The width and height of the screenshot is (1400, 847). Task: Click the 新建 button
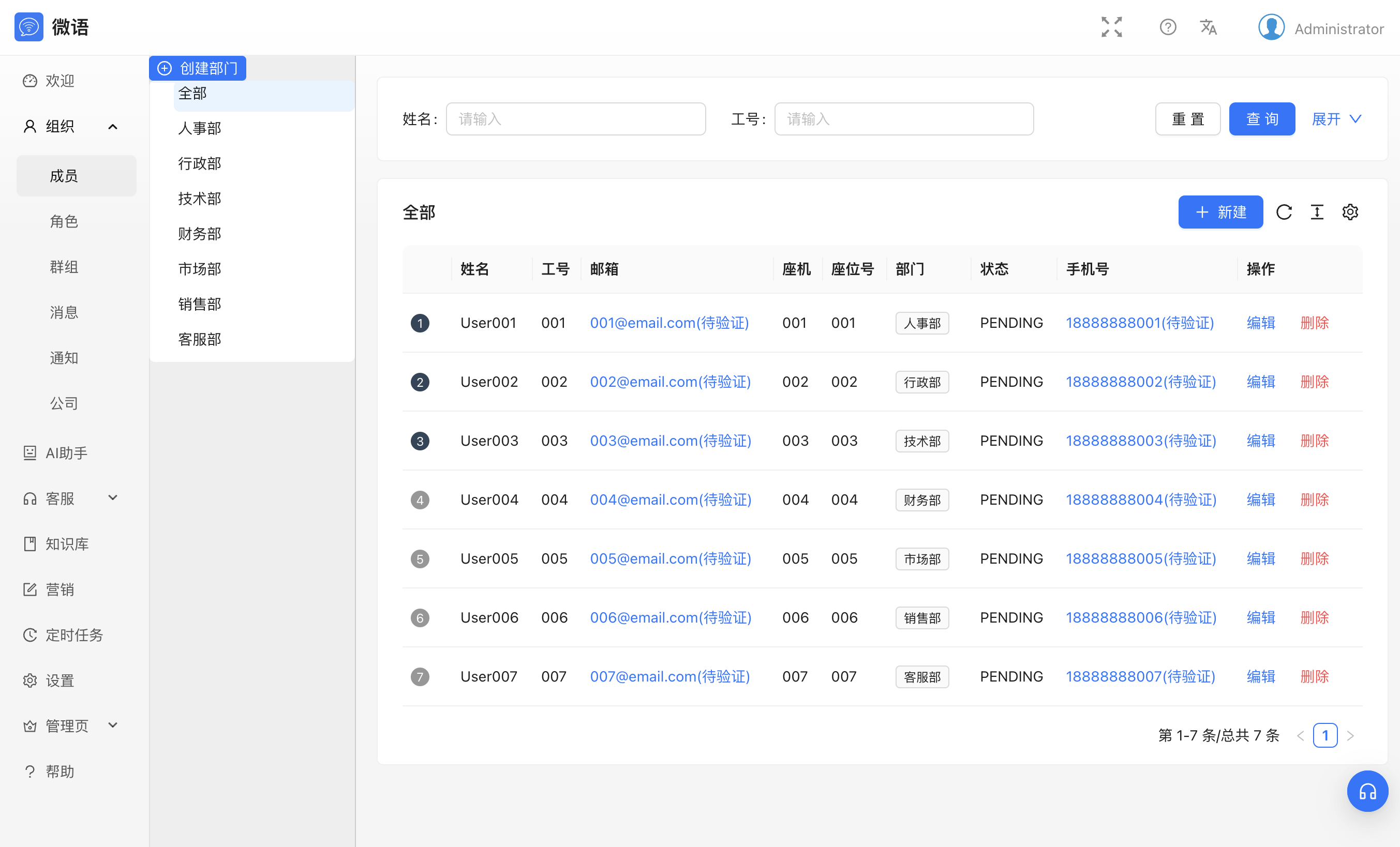1220,213
